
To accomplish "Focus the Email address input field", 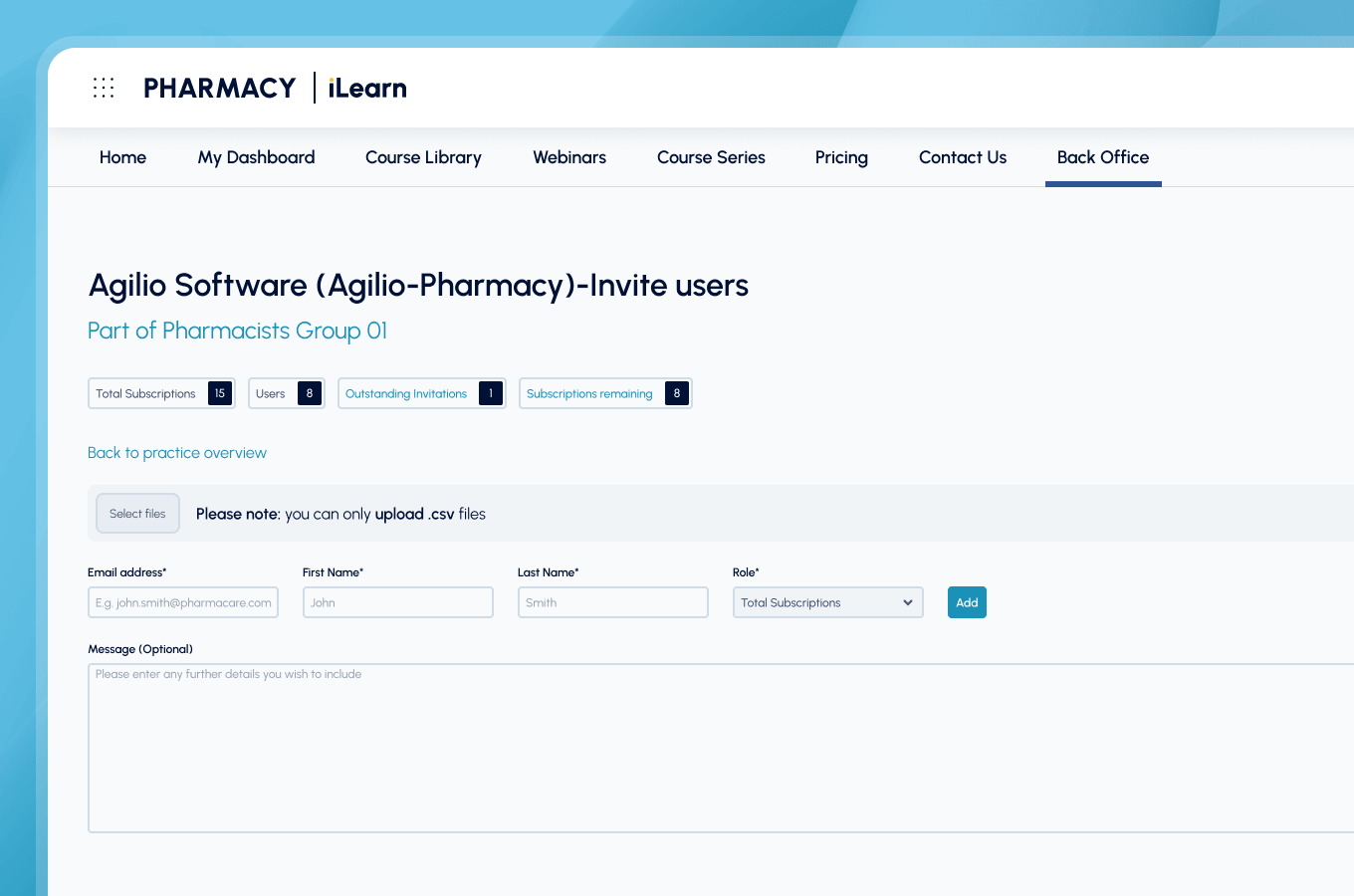I will pos(183,602).
